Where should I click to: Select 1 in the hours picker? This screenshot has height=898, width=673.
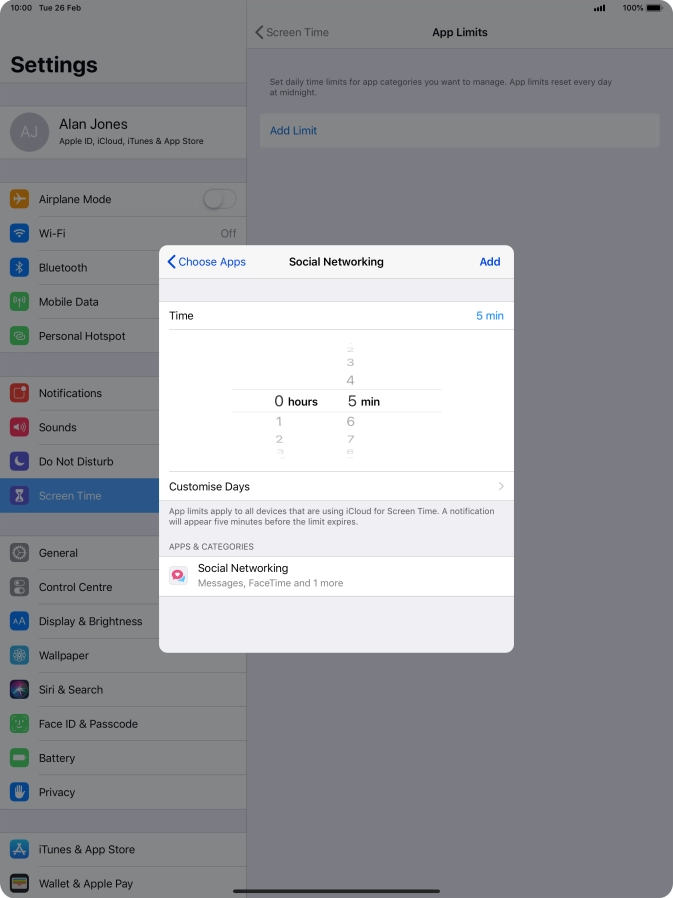tap(279, 422)
